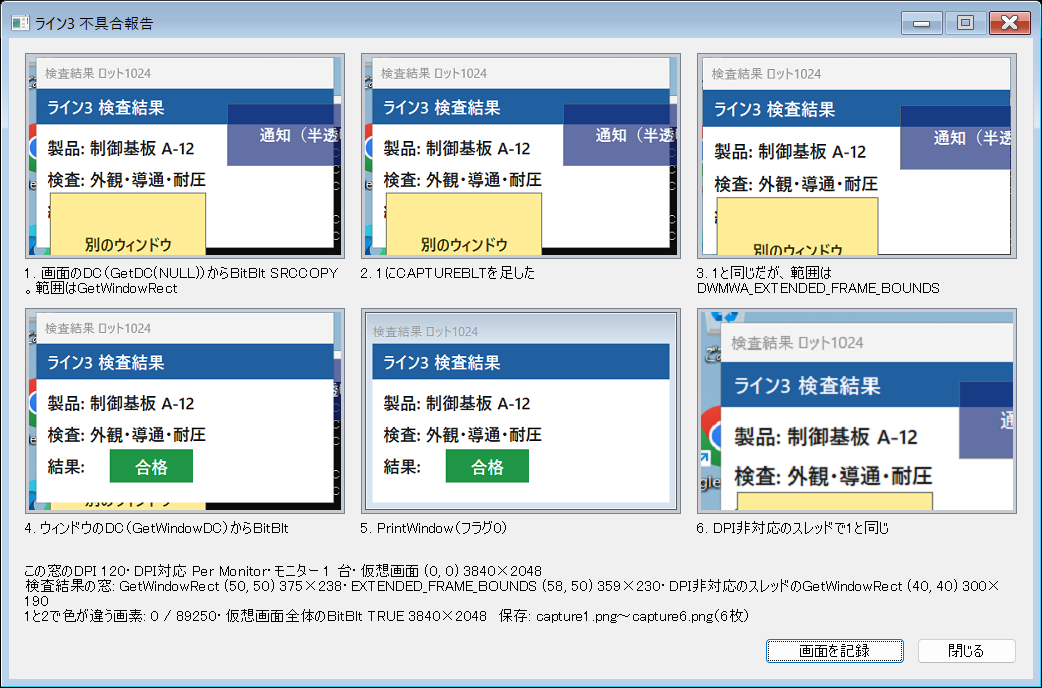Select capture thumbnail 4 from GetWindowDC
Viewport: 1042px width, 688px height.
[185, 411]
